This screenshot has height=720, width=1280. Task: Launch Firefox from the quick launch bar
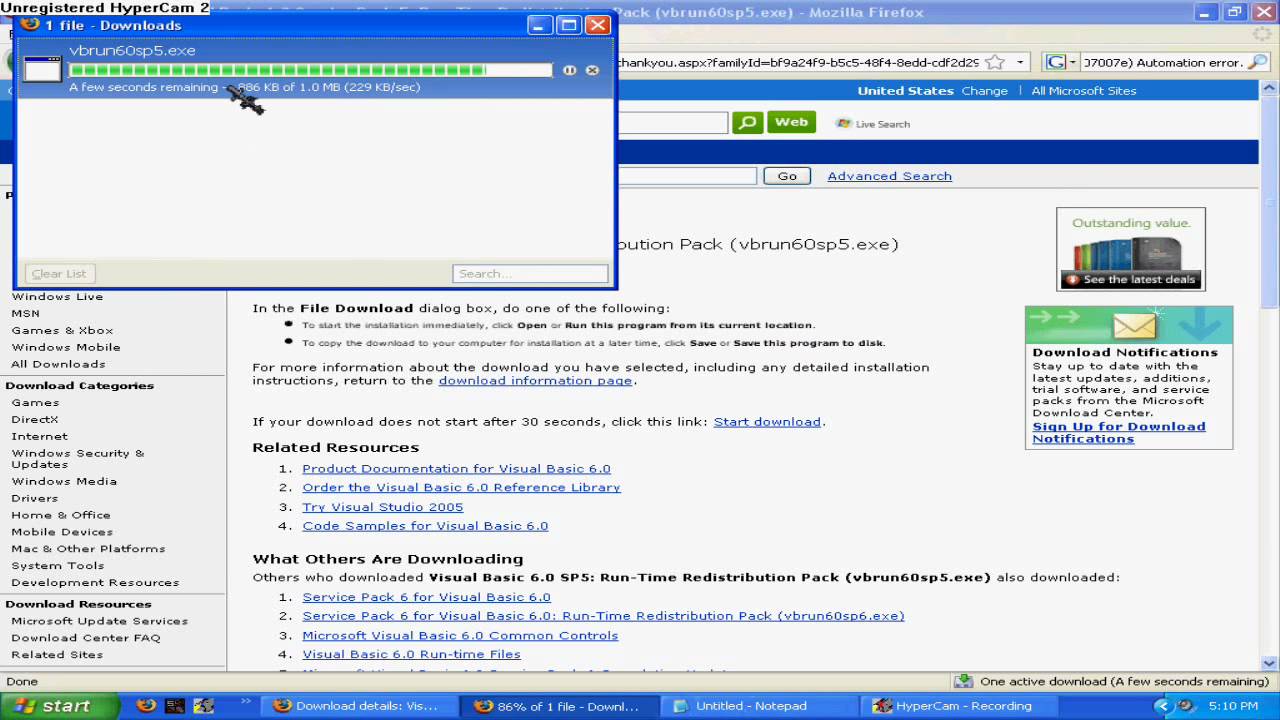[x=146, y=706]
